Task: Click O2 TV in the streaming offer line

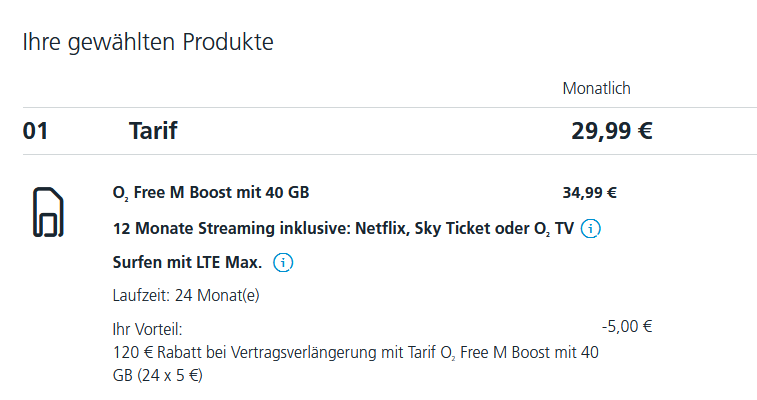Action: coord(554,228)
